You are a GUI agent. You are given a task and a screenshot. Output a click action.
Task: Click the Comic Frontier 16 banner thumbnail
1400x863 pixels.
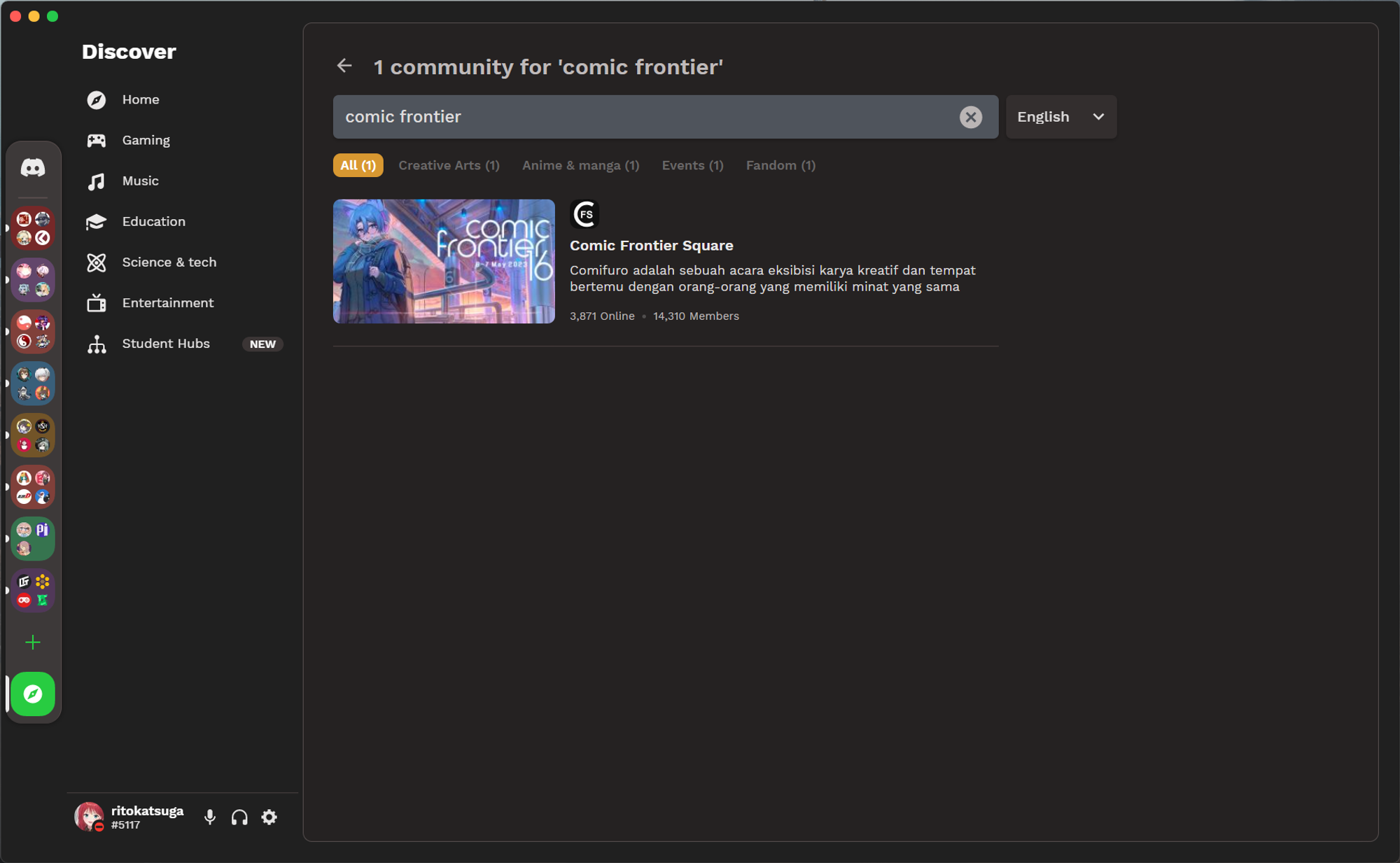pyautogui.click(x=444, y=261)
